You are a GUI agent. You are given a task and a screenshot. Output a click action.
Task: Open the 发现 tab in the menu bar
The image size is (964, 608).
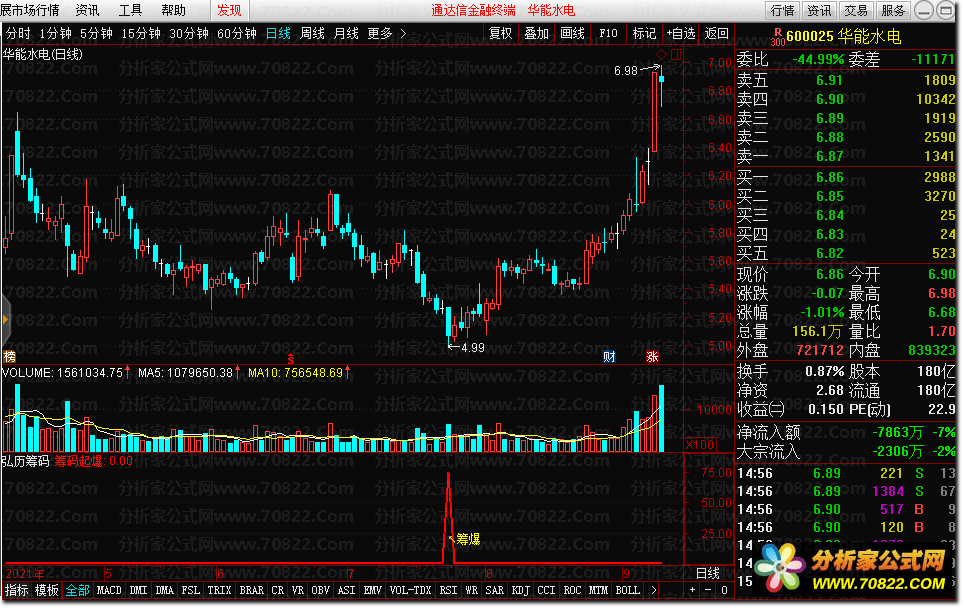tap(229, 10)
